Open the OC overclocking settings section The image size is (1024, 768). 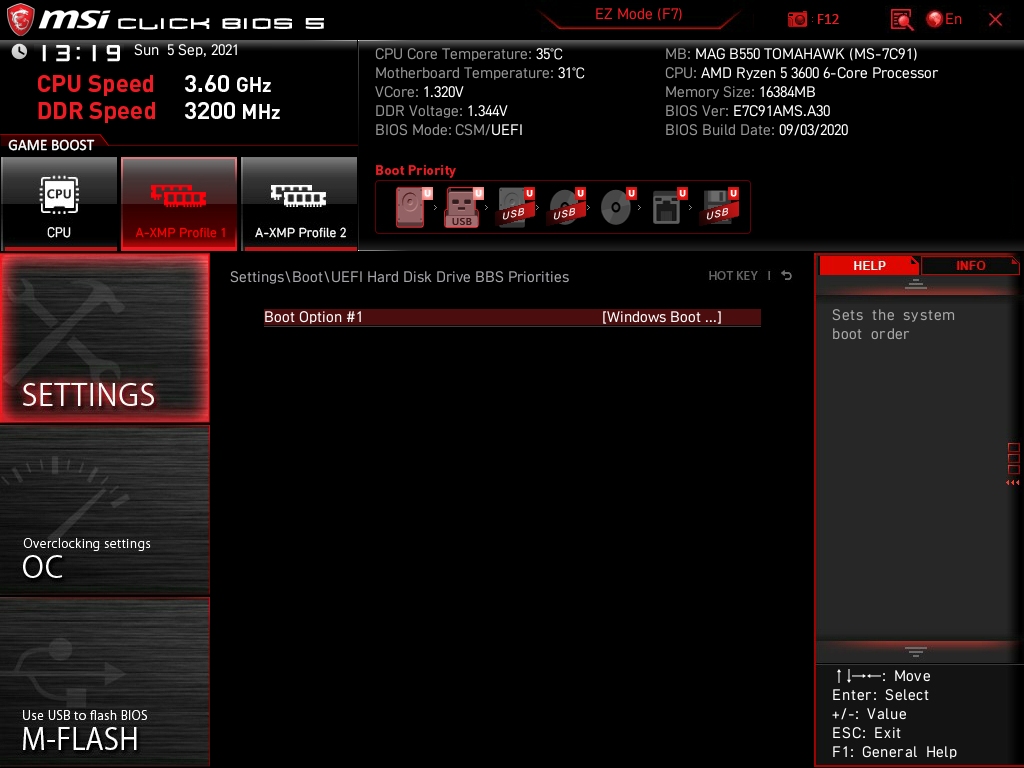pyautogui.click(x=104, y=511)
